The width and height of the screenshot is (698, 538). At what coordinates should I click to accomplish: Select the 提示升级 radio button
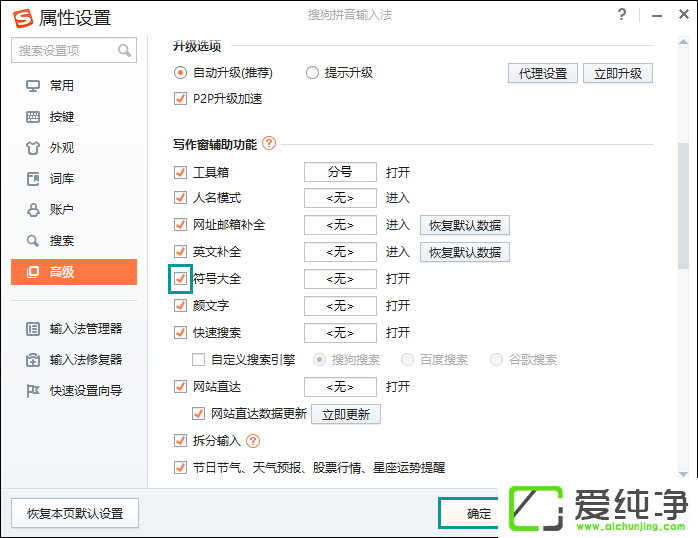312,73
